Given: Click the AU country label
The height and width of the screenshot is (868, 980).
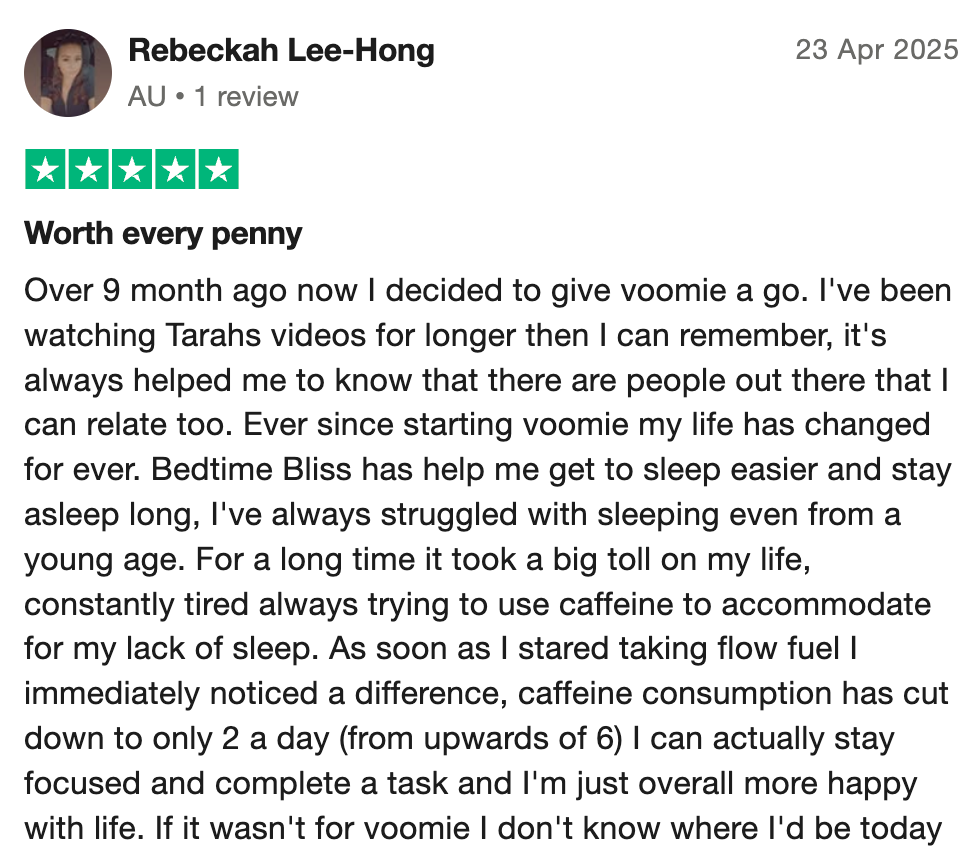Looking at the screenshot, I should pos(146,97).
